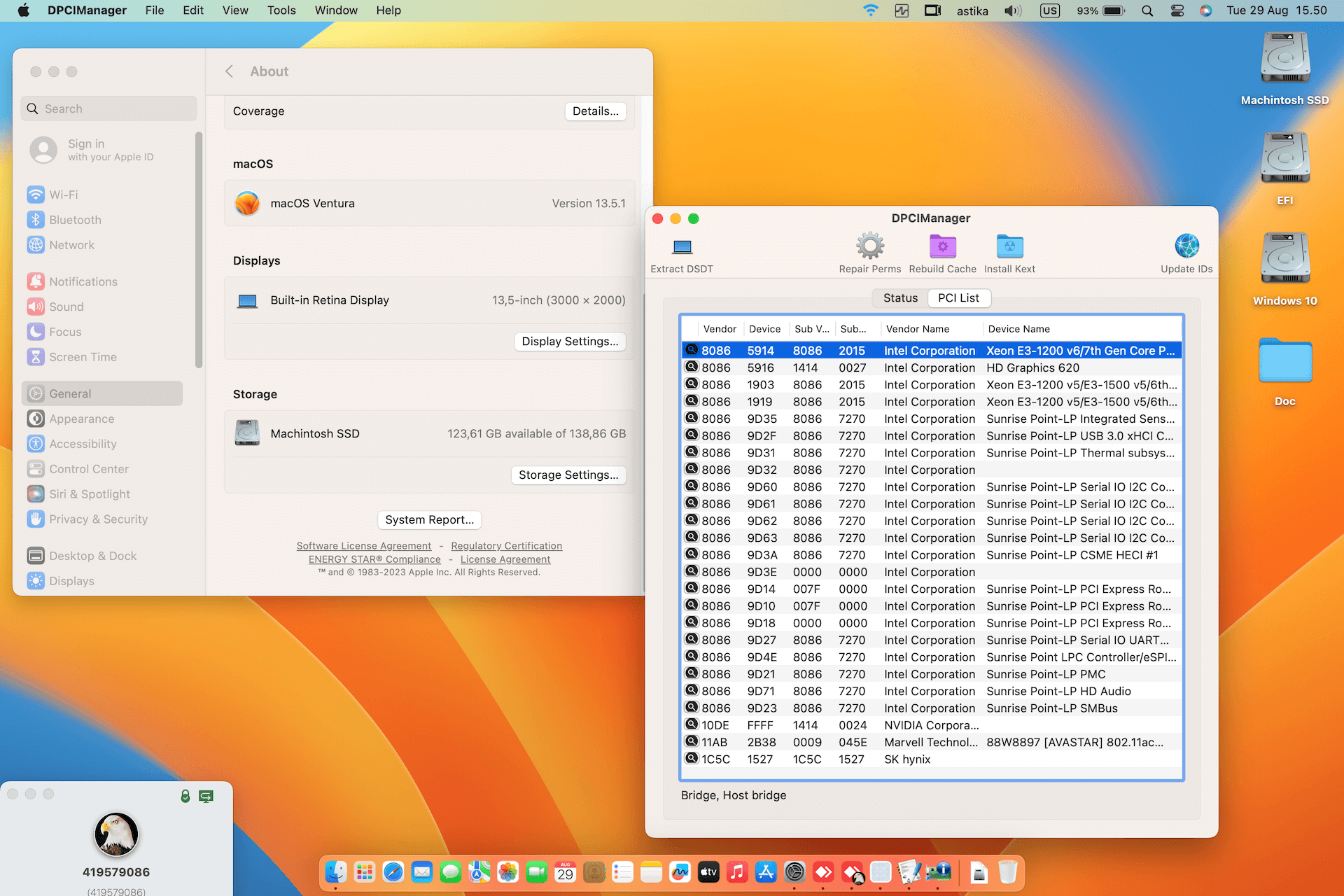Click the Search field in System Settings
This screenshot has width=1344, height=896.
[108, 109]
